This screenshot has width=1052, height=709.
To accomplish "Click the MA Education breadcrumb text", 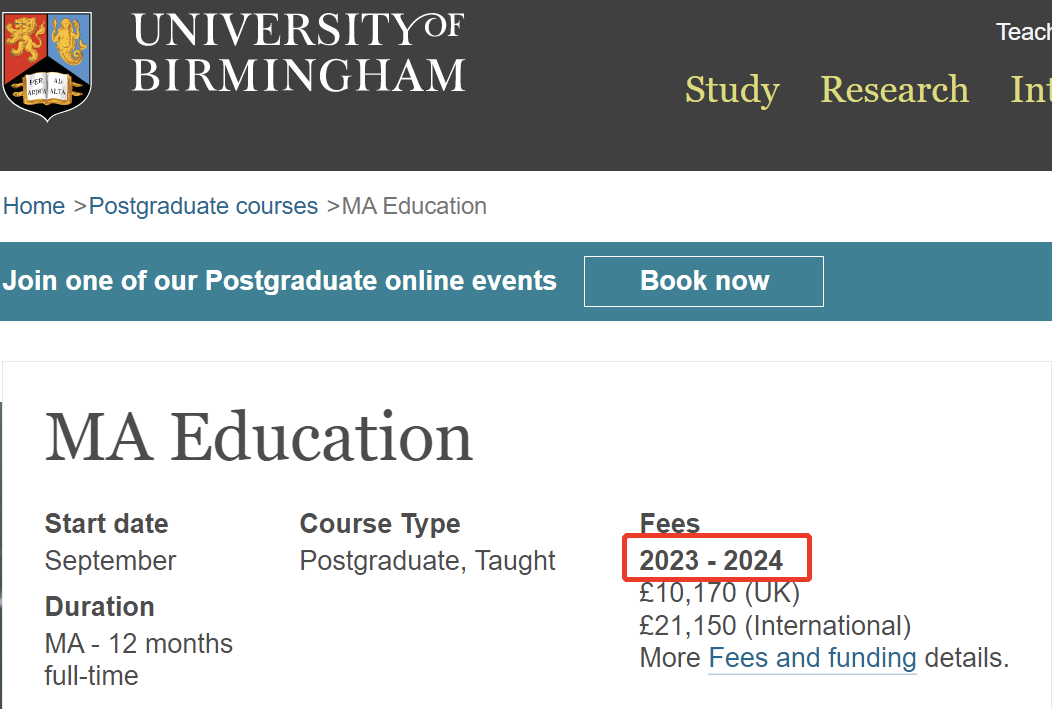I will click(414, 206).
